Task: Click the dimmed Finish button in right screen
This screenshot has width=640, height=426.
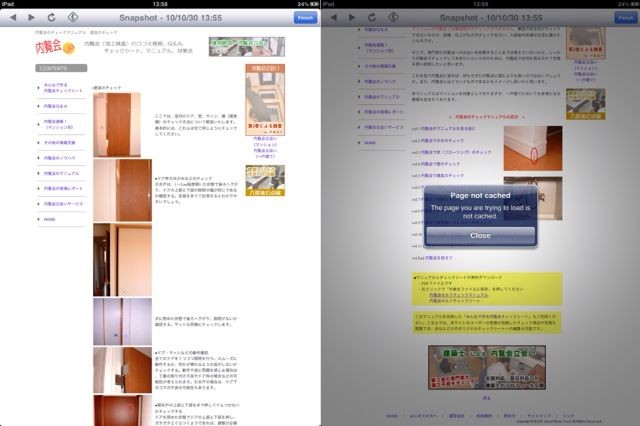Action: tap(626, 18)
